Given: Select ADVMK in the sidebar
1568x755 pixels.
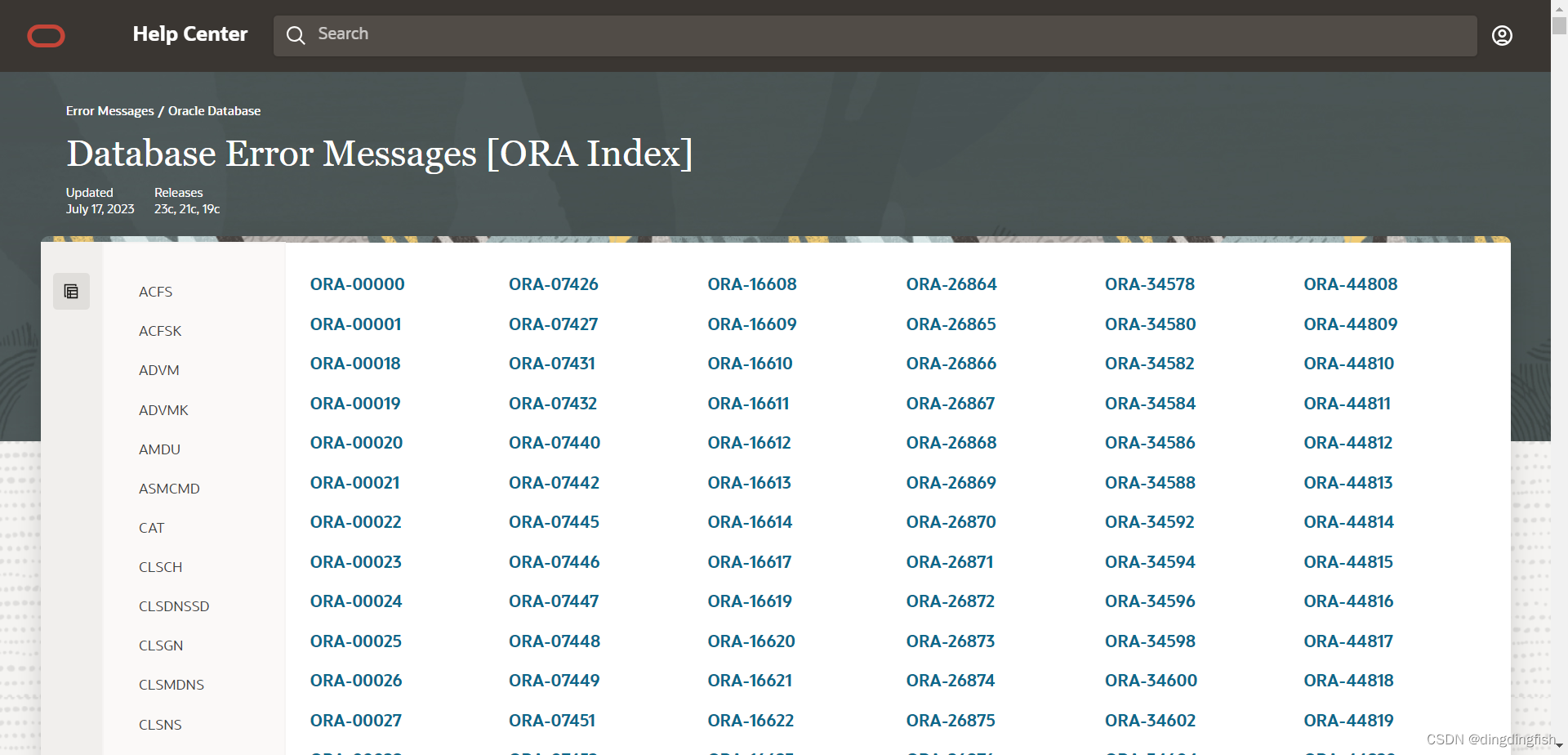Looking at the screenshot, I should click(163, 410).
